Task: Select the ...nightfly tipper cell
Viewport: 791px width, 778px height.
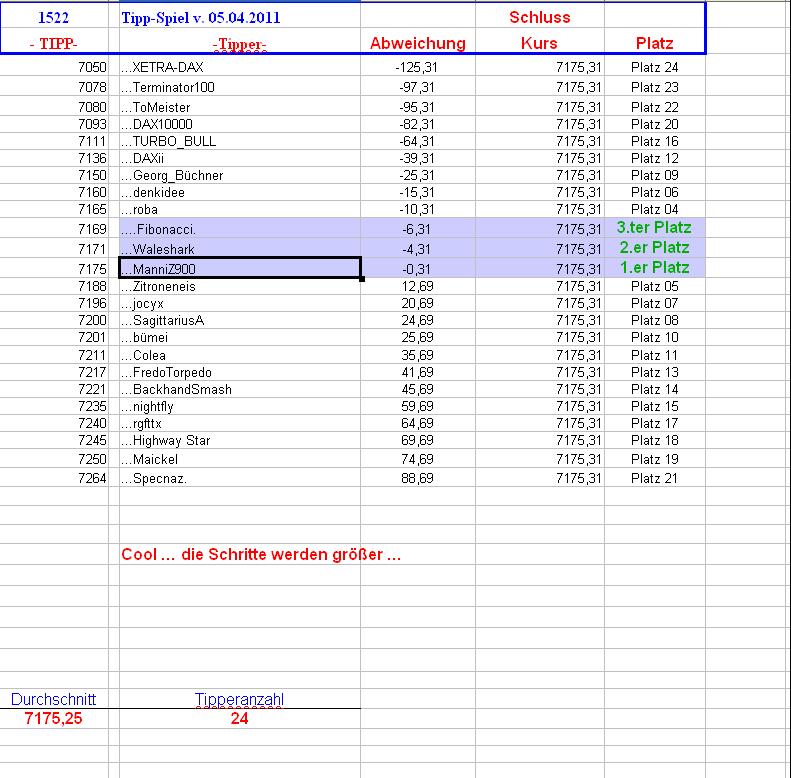Action: click(240, 406)
